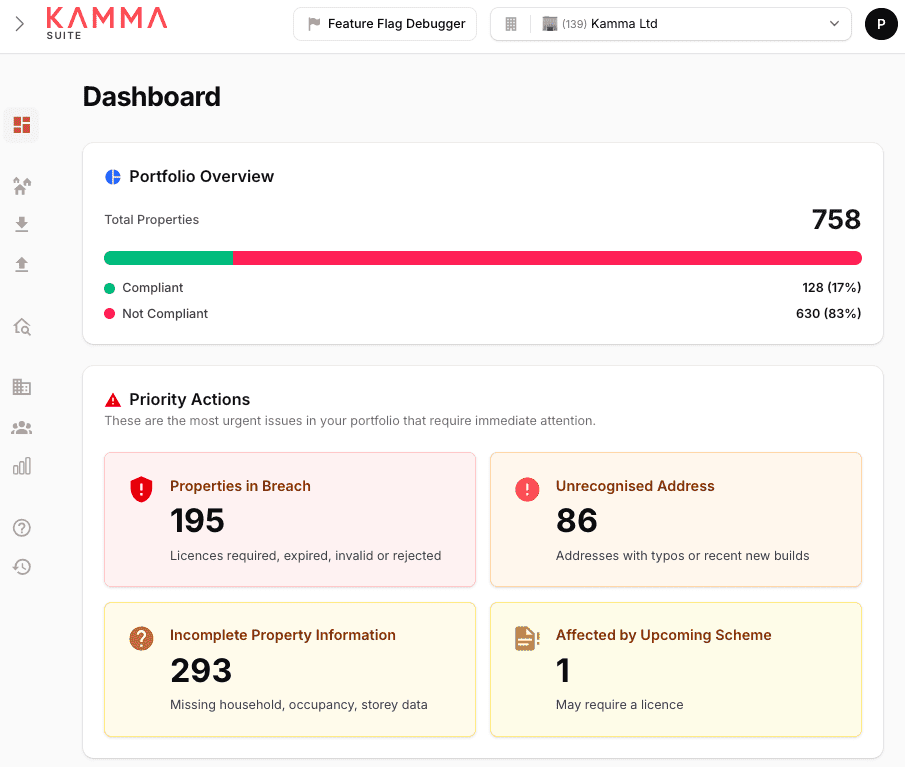
Task: Click the Priority Actions heading
Action: pyautogui.click(x=189, y=399)
